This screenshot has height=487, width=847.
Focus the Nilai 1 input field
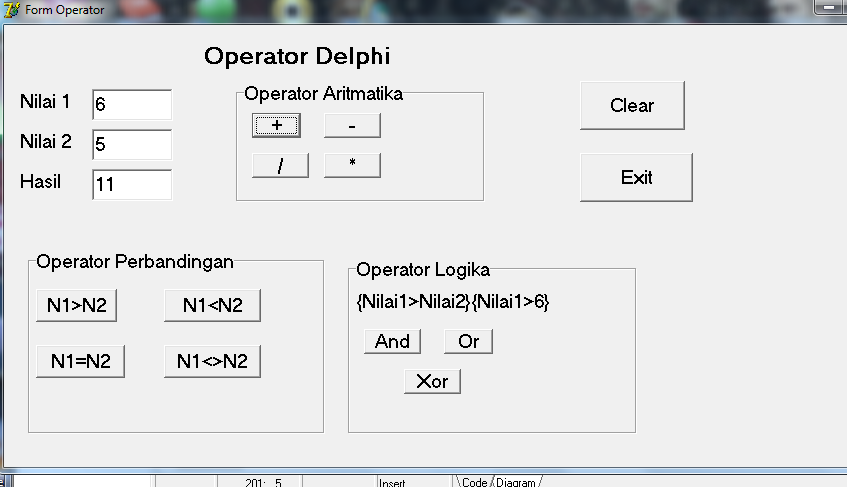coord(132,104)
